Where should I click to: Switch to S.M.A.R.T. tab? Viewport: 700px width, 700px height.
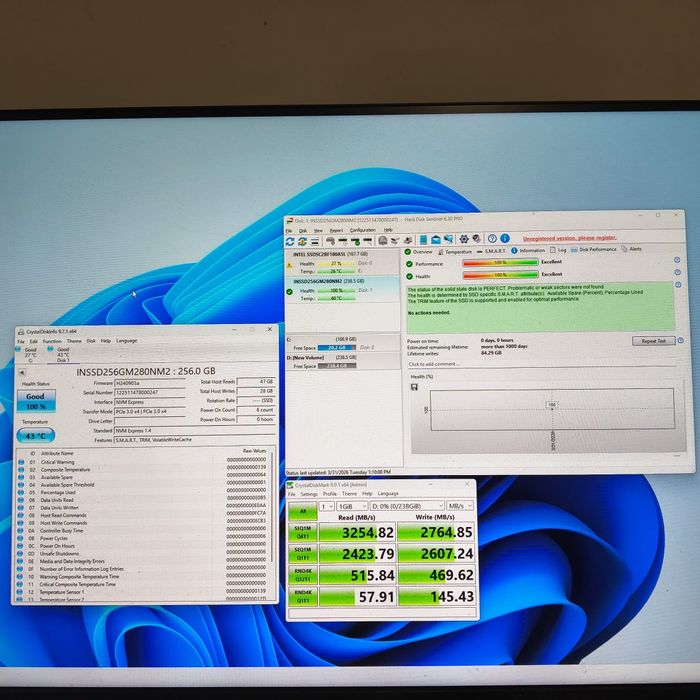tap(491, 251)
